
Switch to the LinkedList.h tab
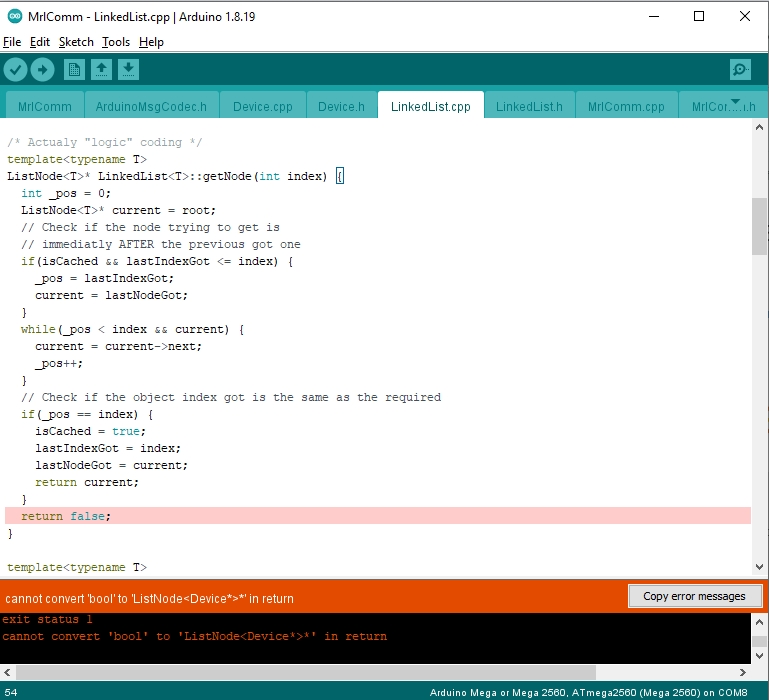(529, 106)
